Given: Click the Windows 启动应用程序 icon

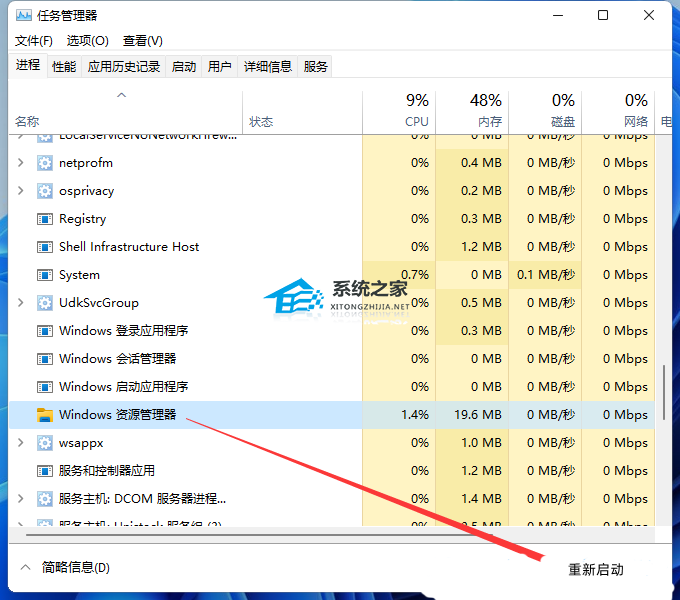Looking at the screenshot, I should click(x=45, y=387).
